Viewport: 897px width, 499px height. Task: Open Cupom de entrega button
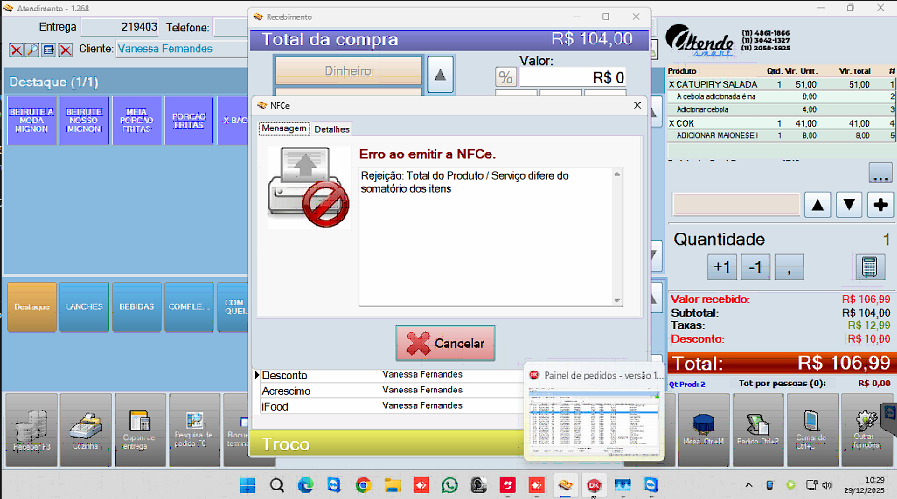[x=139, y=430]
